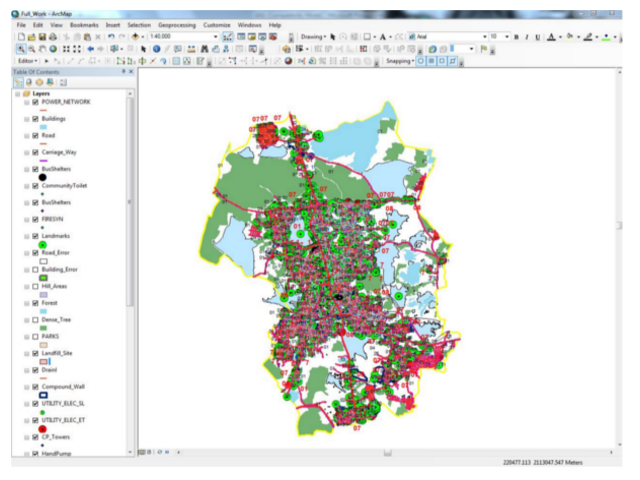Toggle Edge Snapping on Snapping toolbar
The height and width of the screenshot is (480, 640).
453,61
